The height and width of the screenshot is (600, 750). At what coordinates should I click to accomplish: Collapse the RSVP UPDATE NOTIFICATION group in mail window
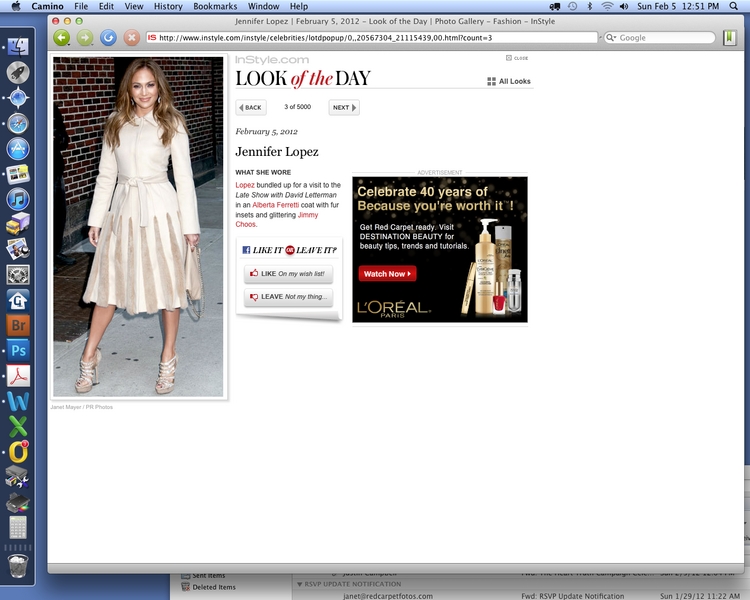[x=299, y=584]
